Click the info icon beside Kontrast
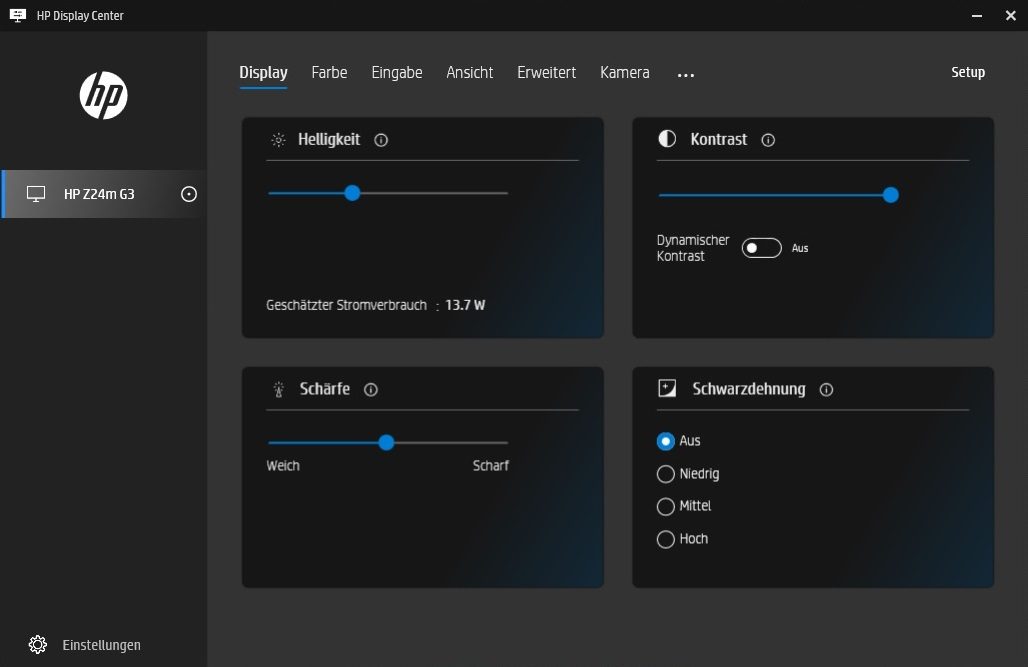The height and width of the screenshot is (667, 1028). (768, 140)
